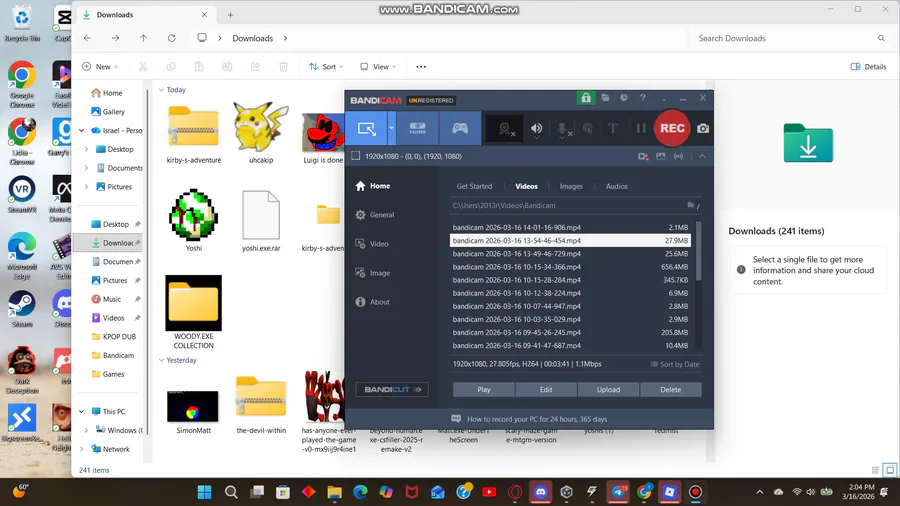The height and width of the screenshot is (506, 900).
Task: Switch to the Get Started tab
Action: 474,186
